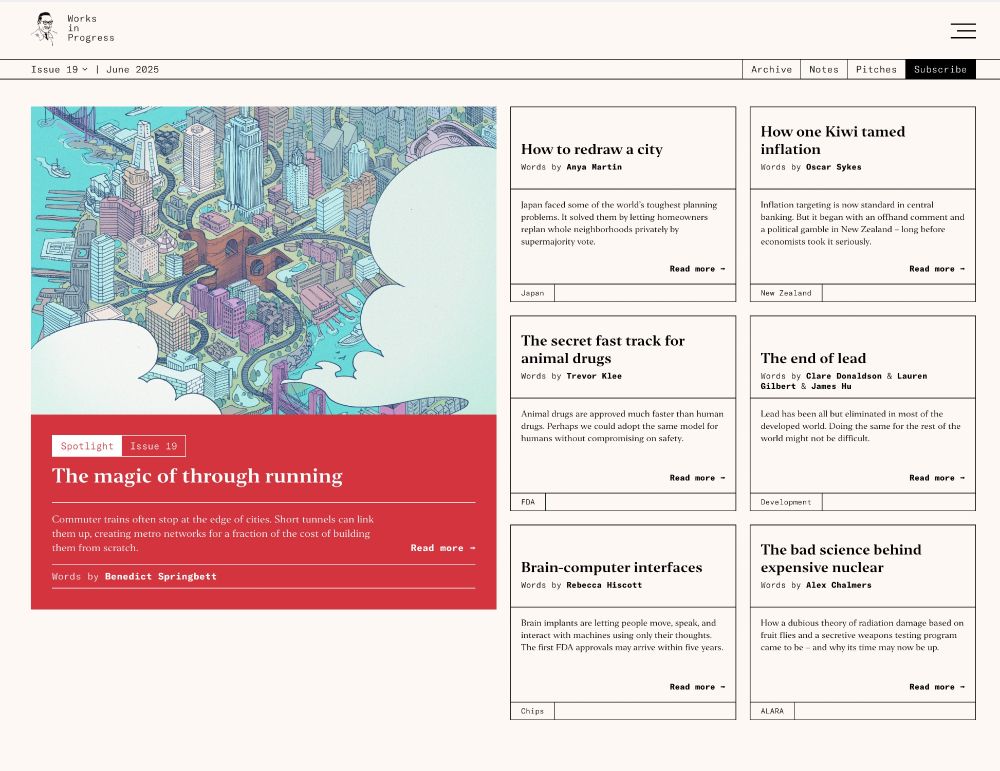Click Read more in the red spotlight card
The height and width of the screenshot is (771, 1000).
[x=443, y=548]
